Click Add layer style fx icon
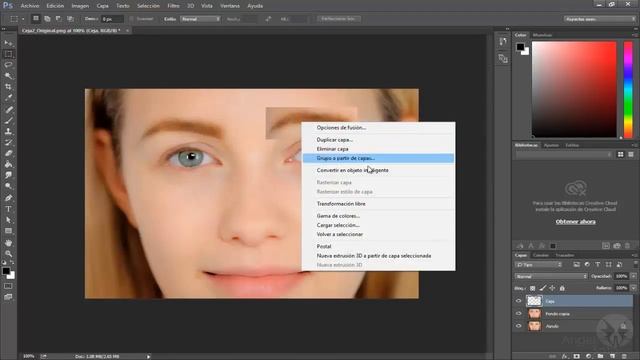The height and width of the screenshot is (360, 640). [x=564, y=356]
